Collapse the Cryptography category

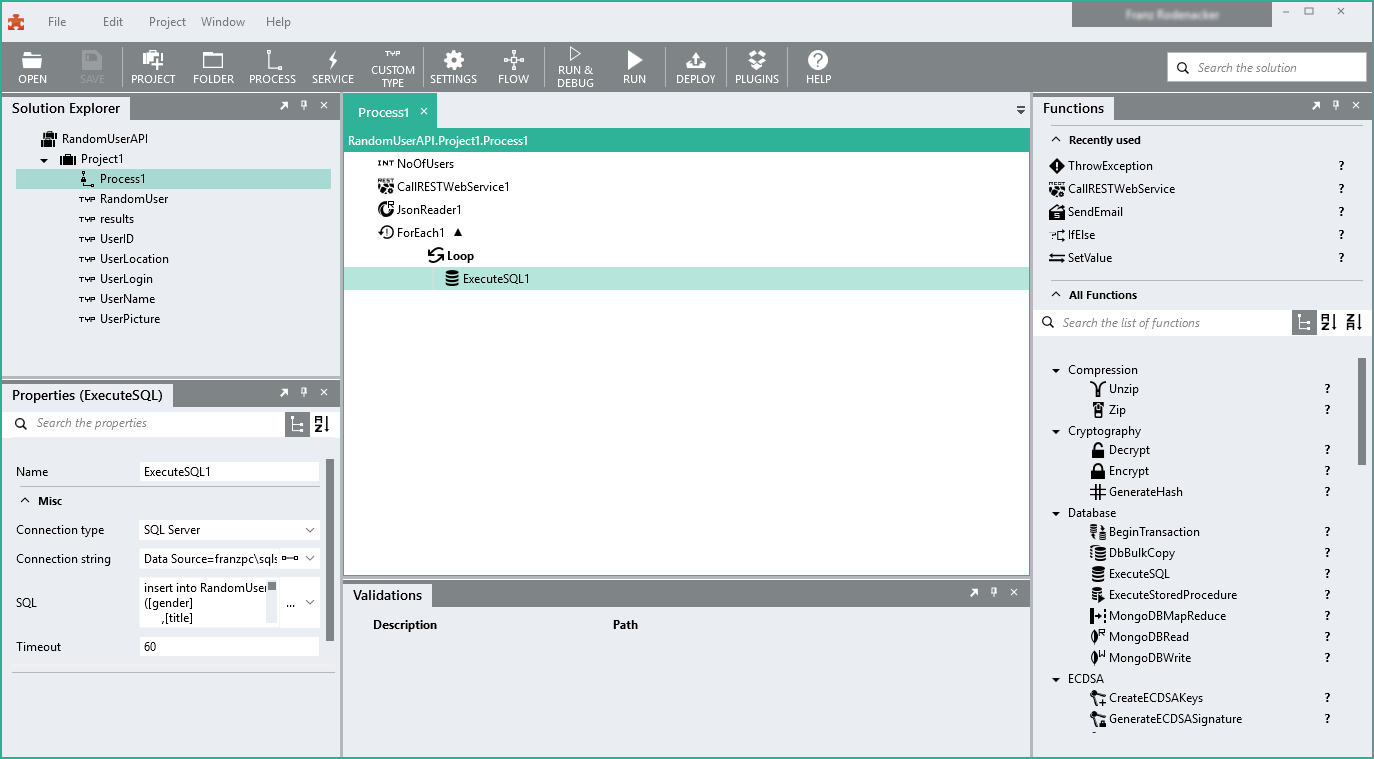point(1056,432)
